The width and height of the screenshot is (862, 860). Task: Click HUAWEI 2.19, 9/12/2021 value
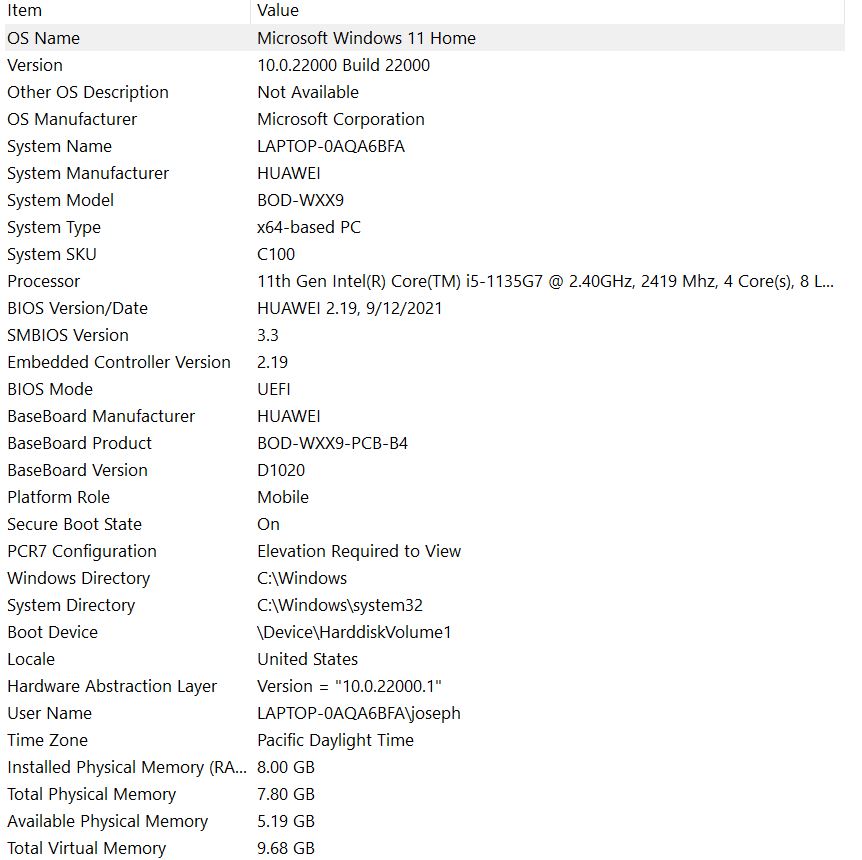click(350, 308)
